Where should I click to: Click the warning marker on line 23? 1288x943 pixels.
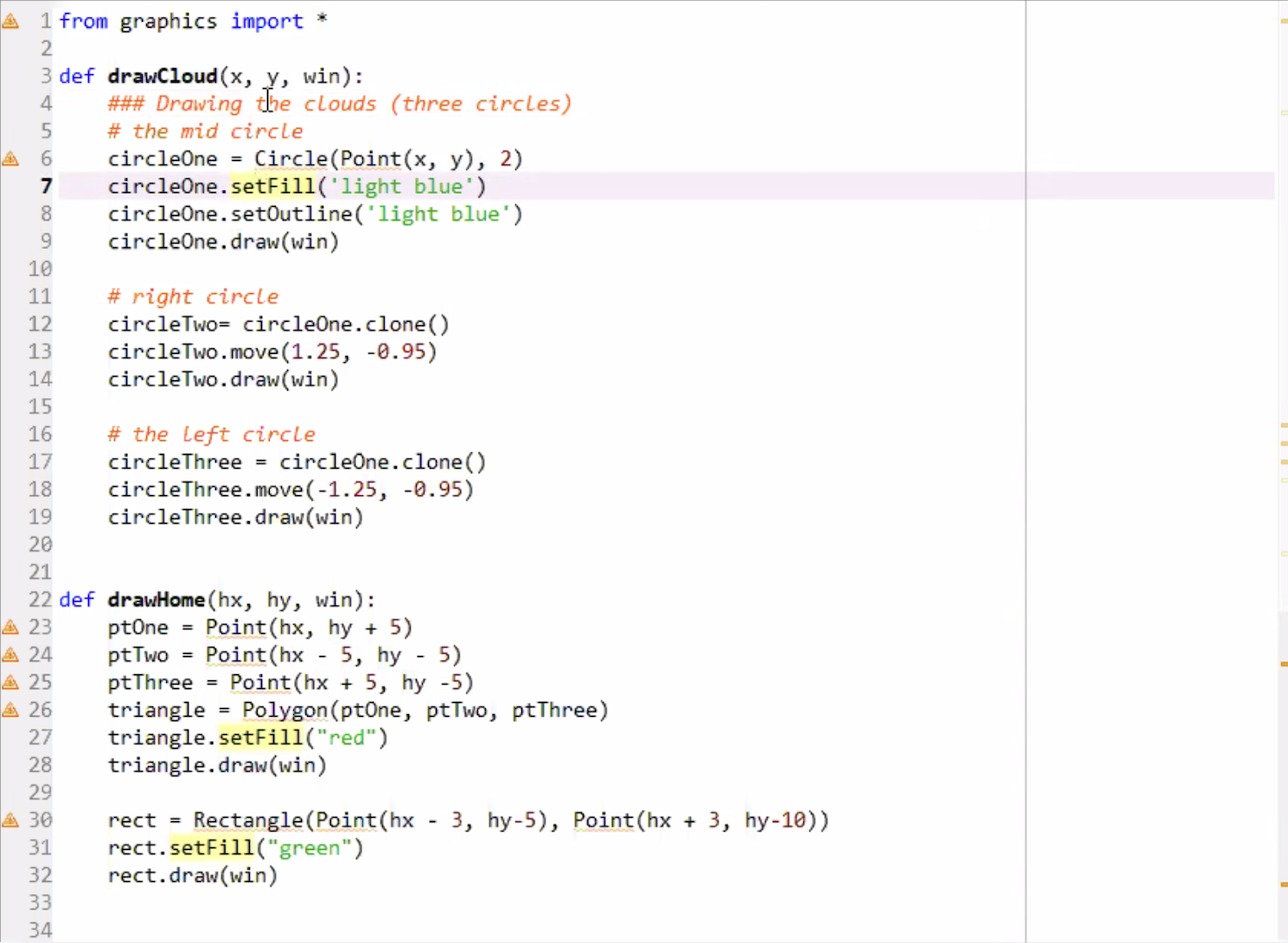[10, 627]
